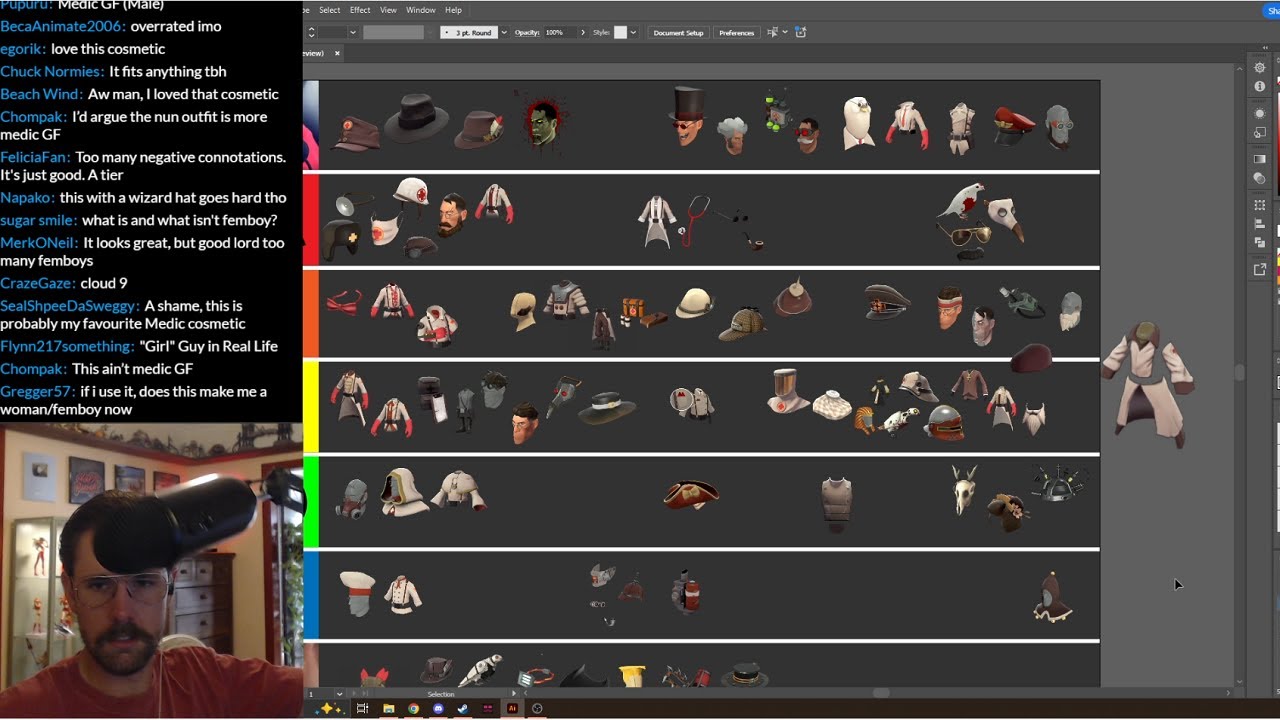Open the pink app icon on taskbar
This screenshot has width=1280, height=720.
pos(487,708)
